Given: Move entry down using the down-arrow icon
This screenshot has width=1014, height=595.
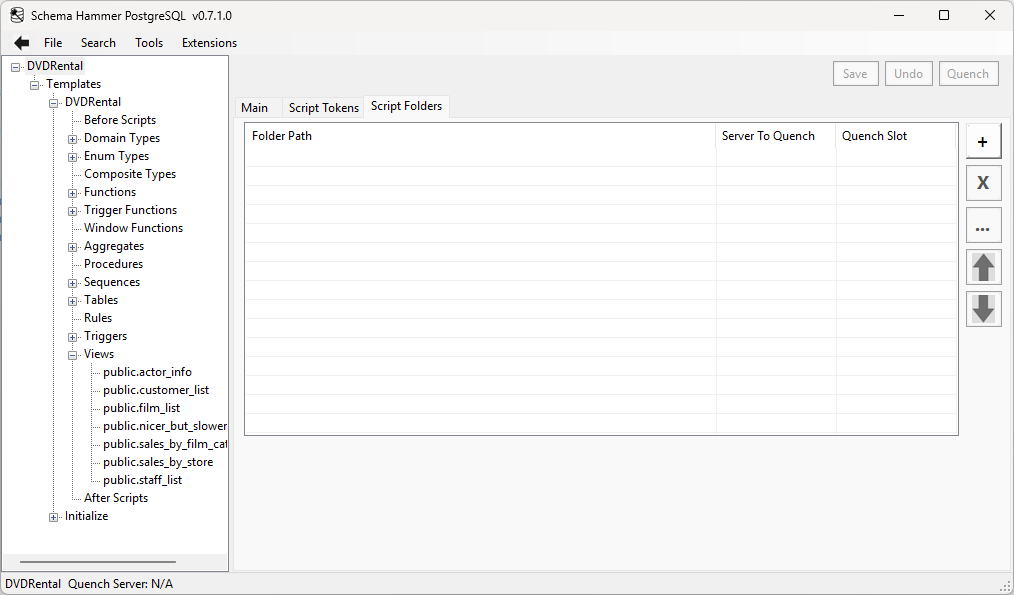Looking at the screenshot, I should [983, 309].
